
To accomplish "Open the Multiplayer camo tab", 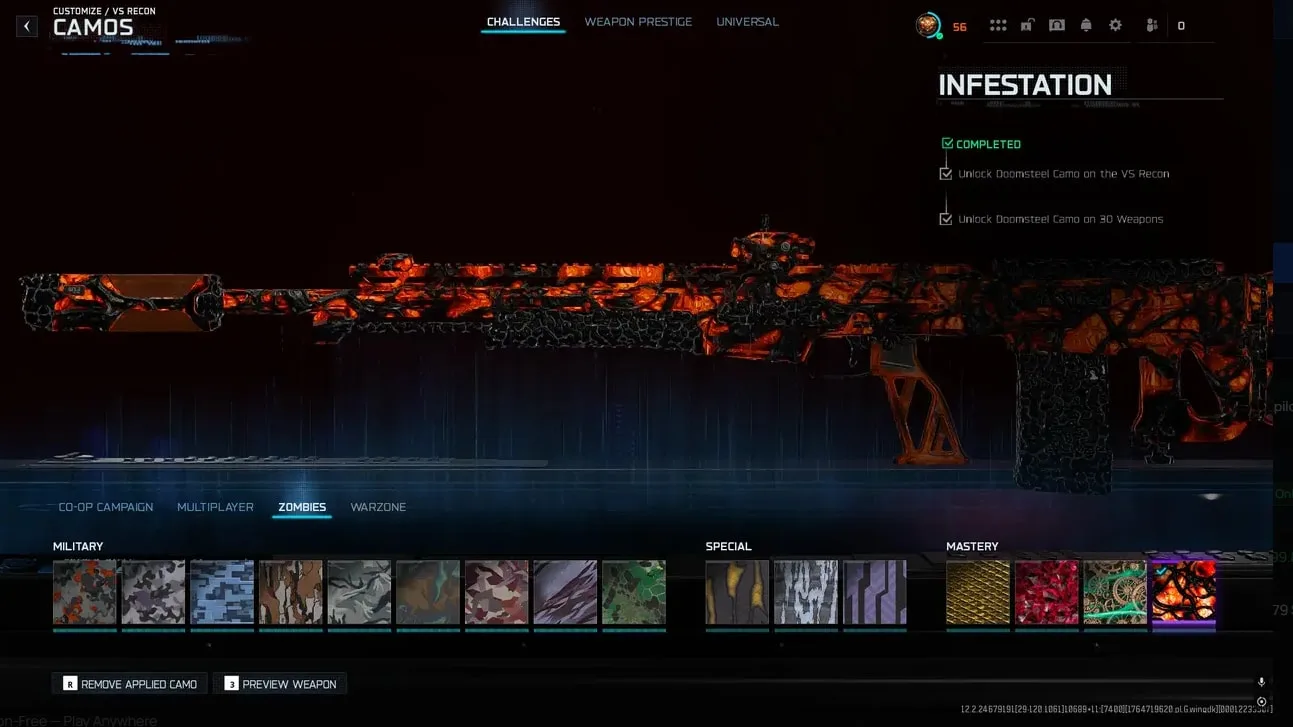I will (215, 507).
